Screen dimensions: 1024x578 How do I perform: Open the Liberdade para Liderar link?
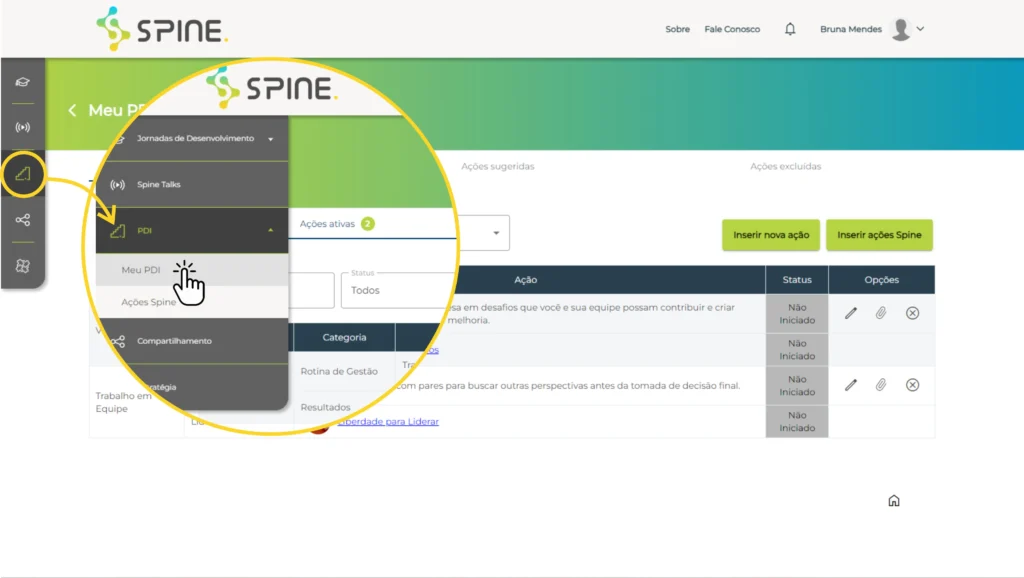(x=388, y=421)
